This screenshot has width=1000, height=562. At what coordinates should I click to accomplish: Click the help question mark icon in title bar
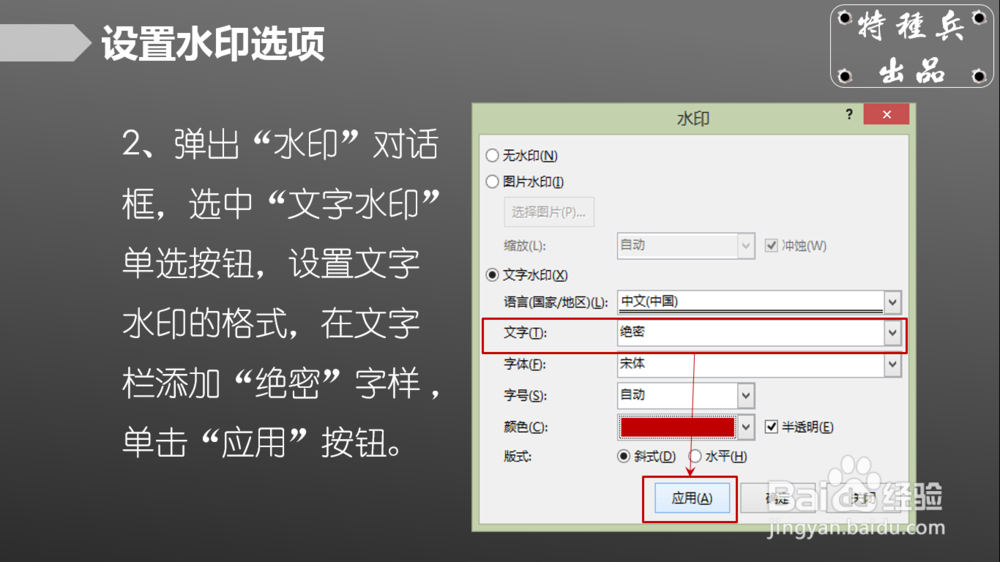click(x=849, y=114)
